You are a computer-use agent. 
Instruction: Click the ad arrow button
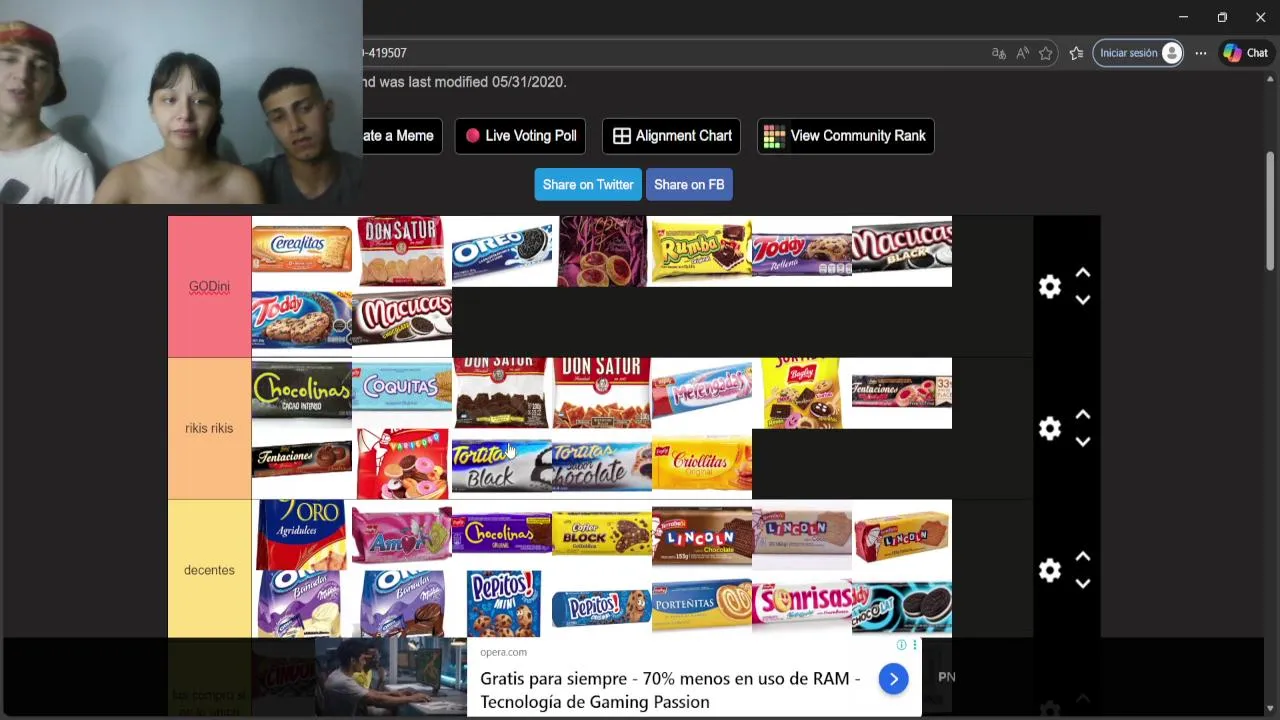coord(893,680)
